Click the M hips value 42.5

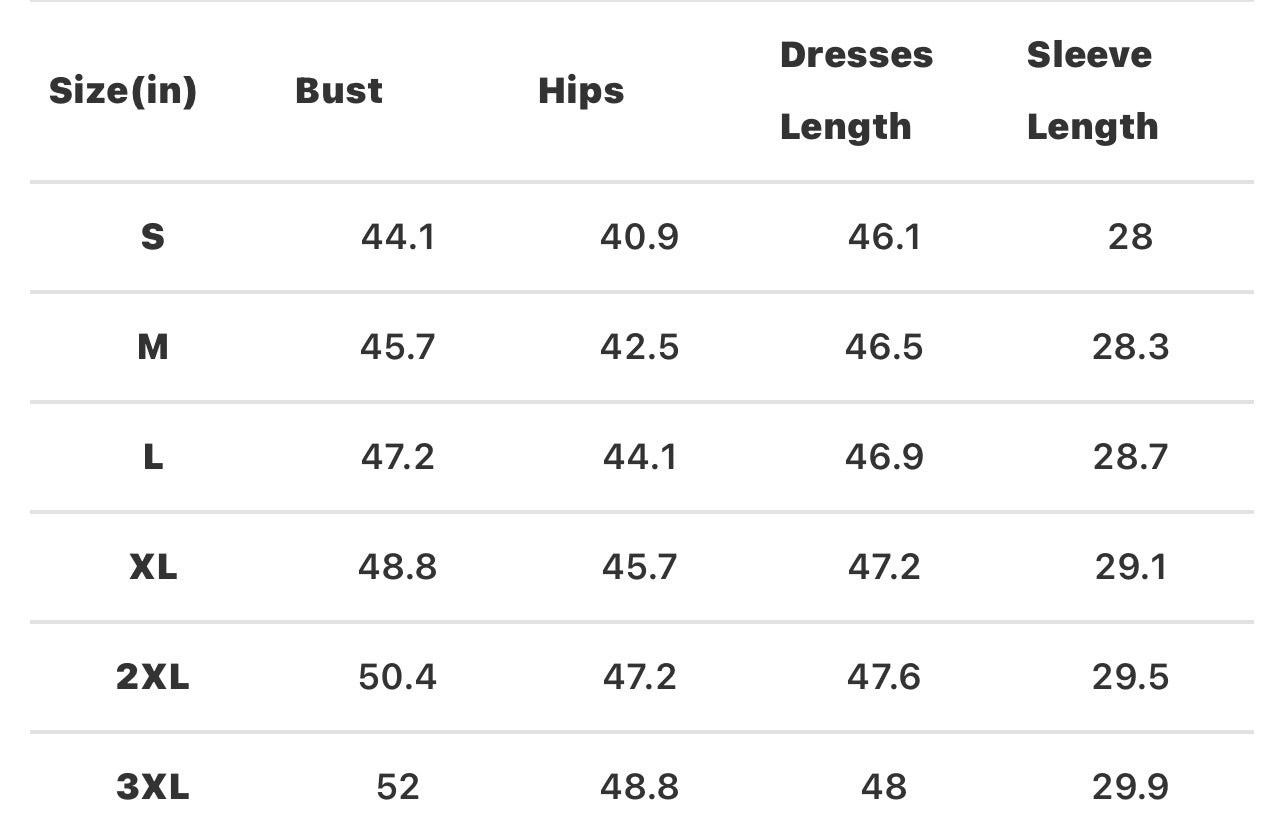click(639, 347)
